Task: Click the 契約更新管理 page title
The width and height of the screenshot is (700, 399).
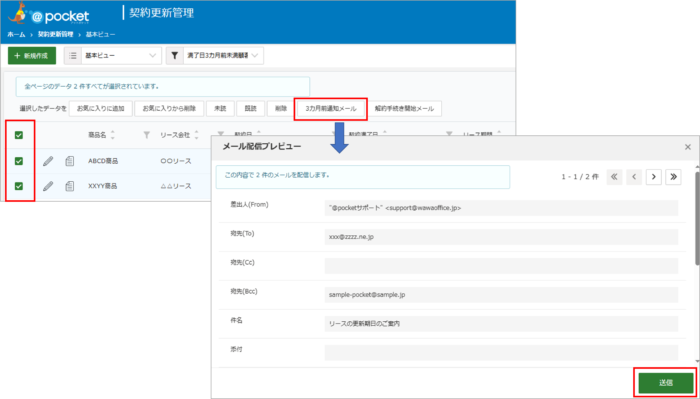Action: 162,13
